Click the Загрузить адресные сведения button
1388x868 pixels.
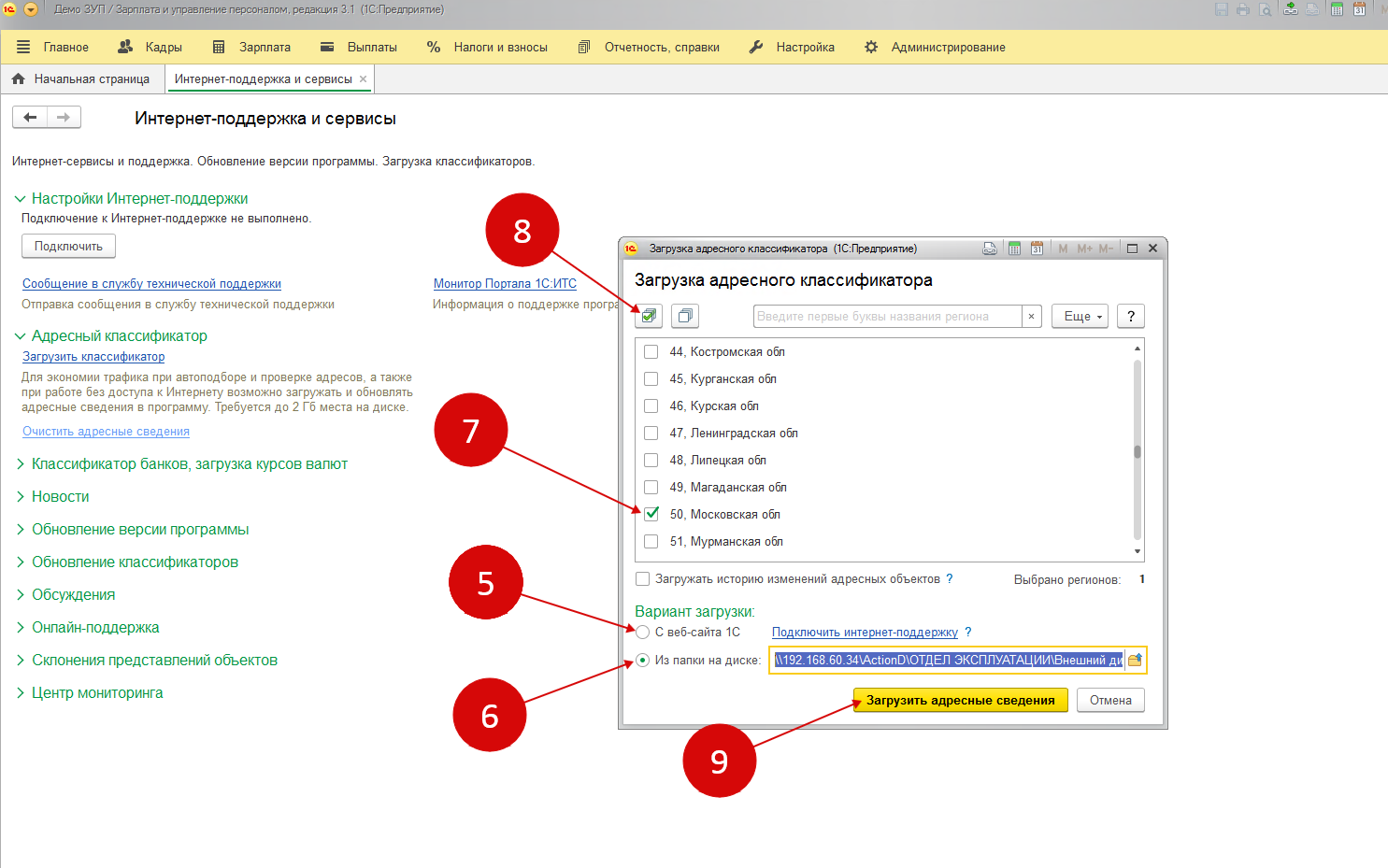click(x=960, y=700)
